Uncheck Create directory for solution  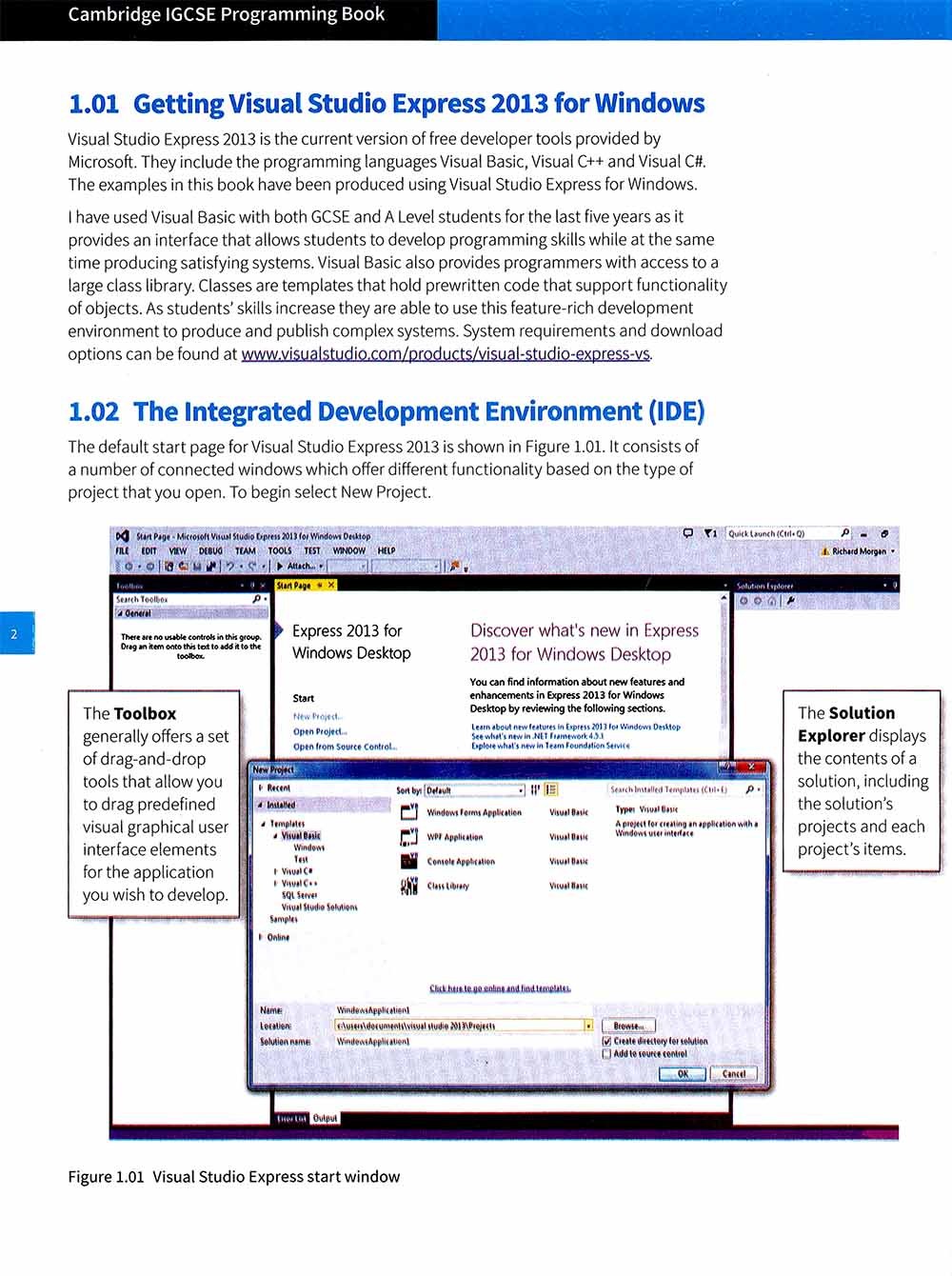point(607,1041)
